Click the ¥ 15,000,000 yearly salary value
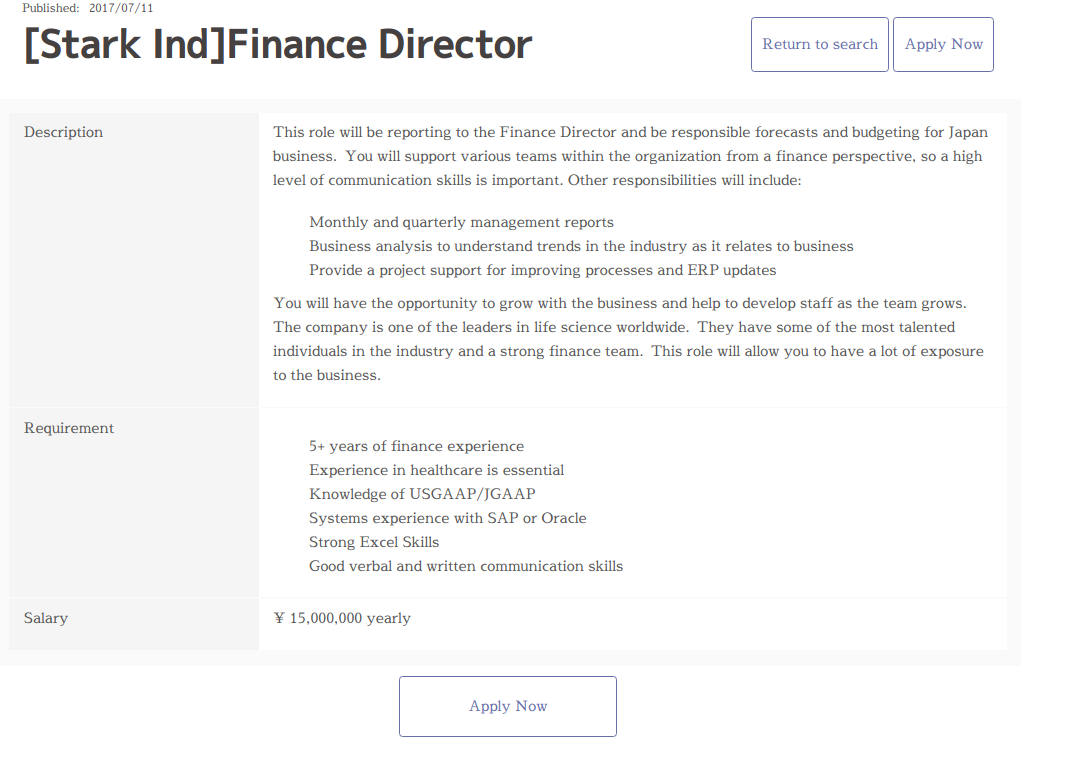 tap(342, 618)
